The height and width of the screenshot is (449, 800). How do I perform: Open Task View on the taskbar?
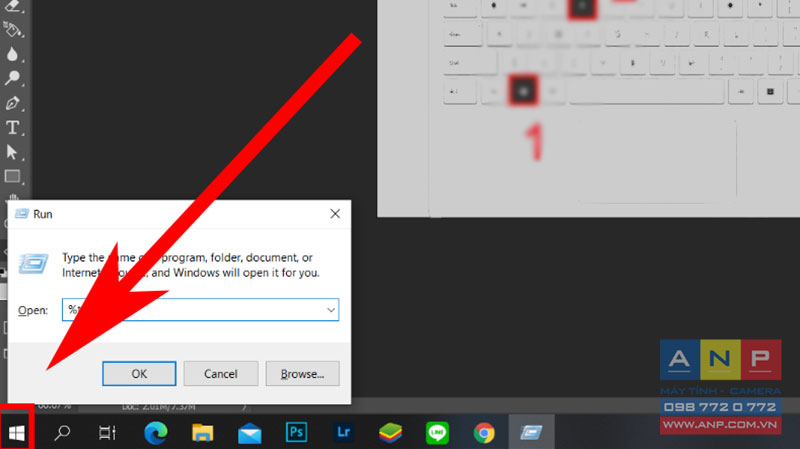click(107, 433)
